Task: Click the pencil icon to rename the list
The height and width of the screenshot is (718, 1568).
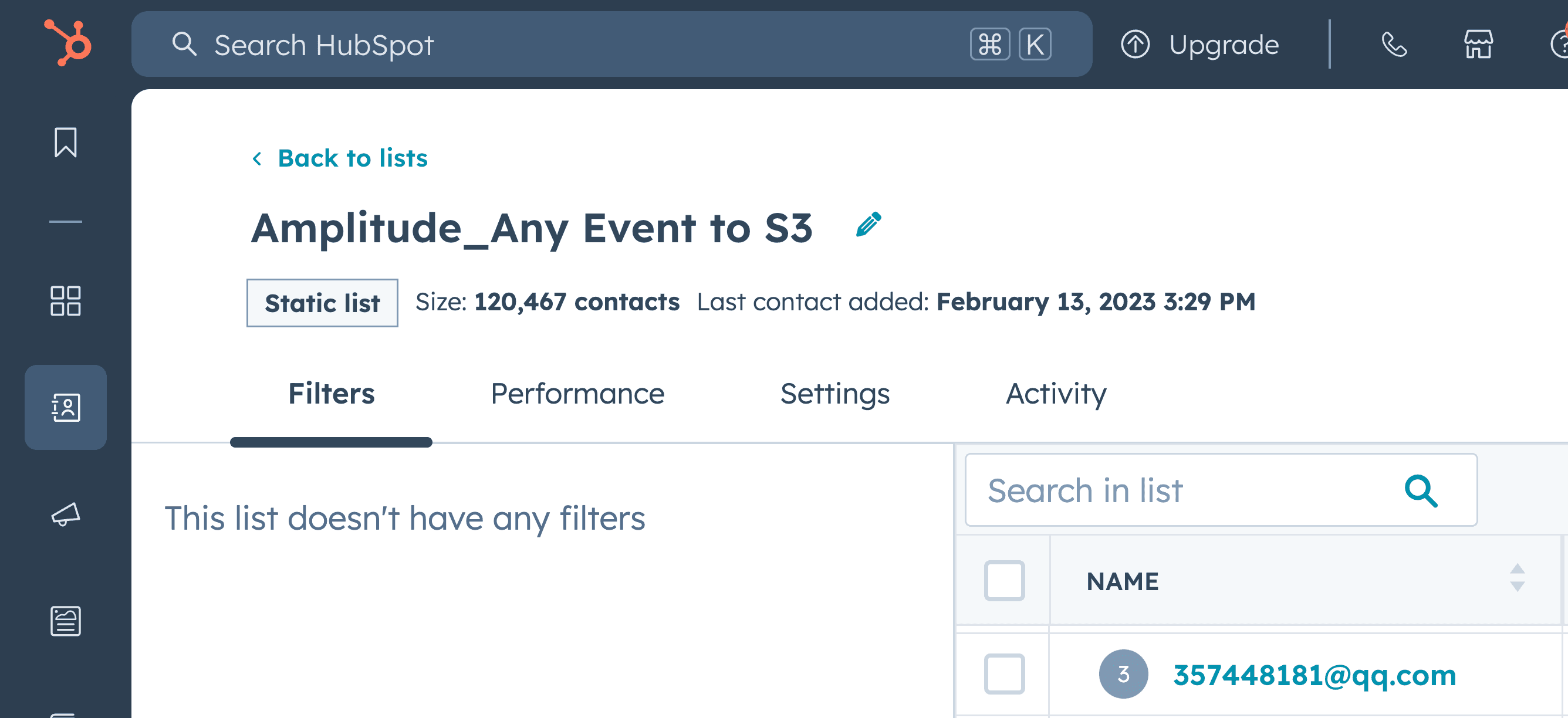Action: click(x=867, y=226)
